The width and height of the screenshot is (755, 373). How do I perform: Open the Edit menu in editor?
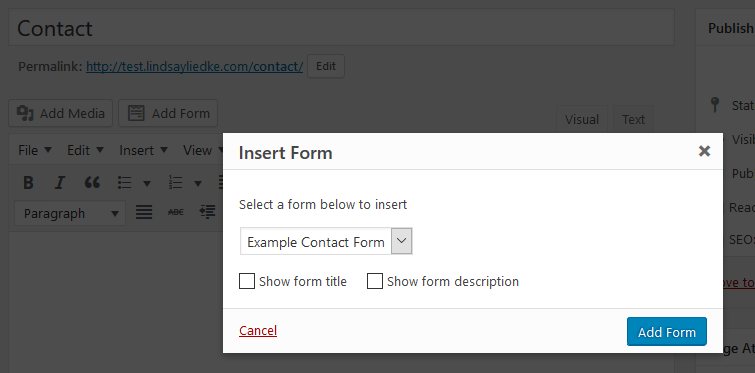point(85,151)
